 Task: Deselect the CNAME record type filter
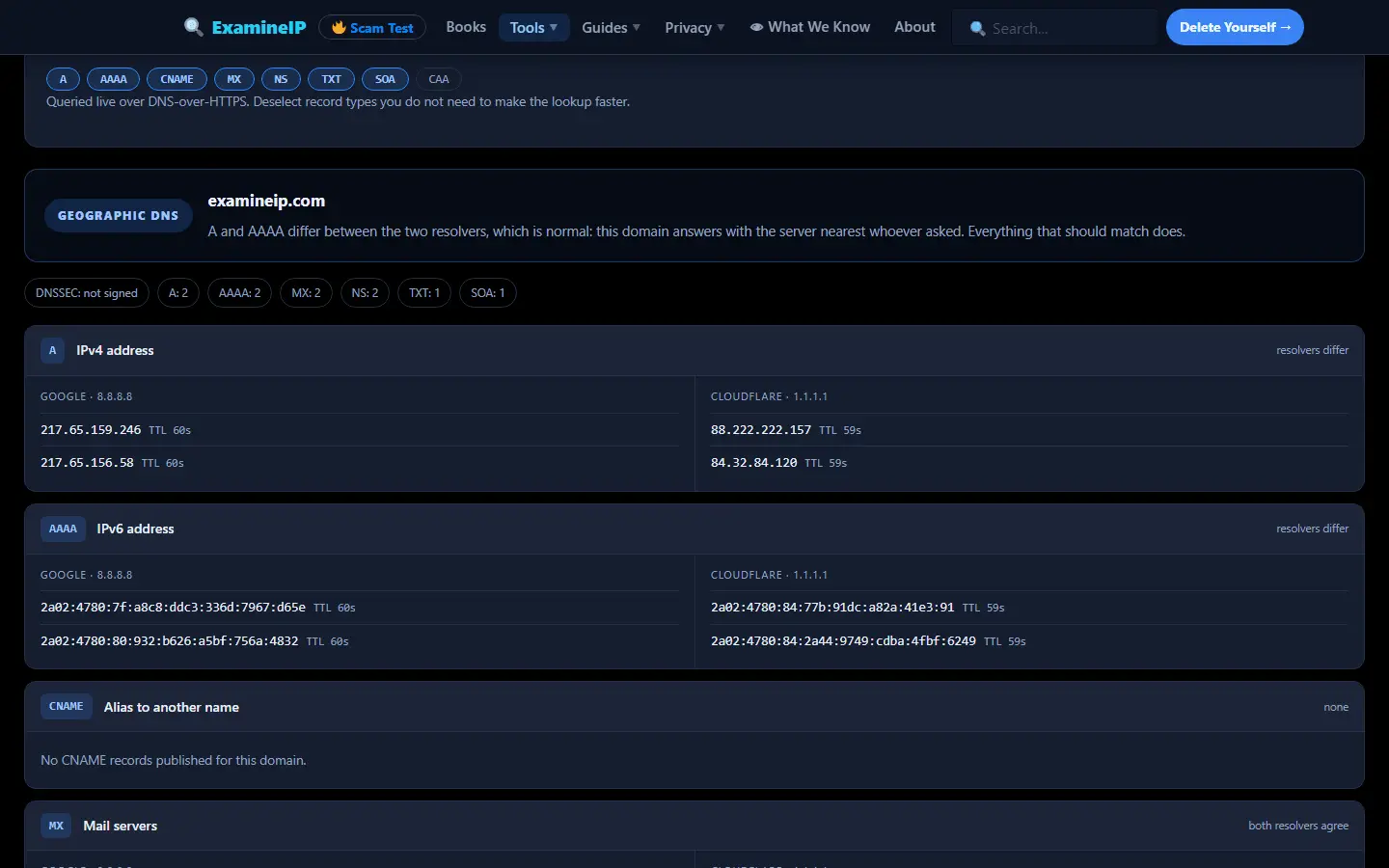[x=177, y=79]
